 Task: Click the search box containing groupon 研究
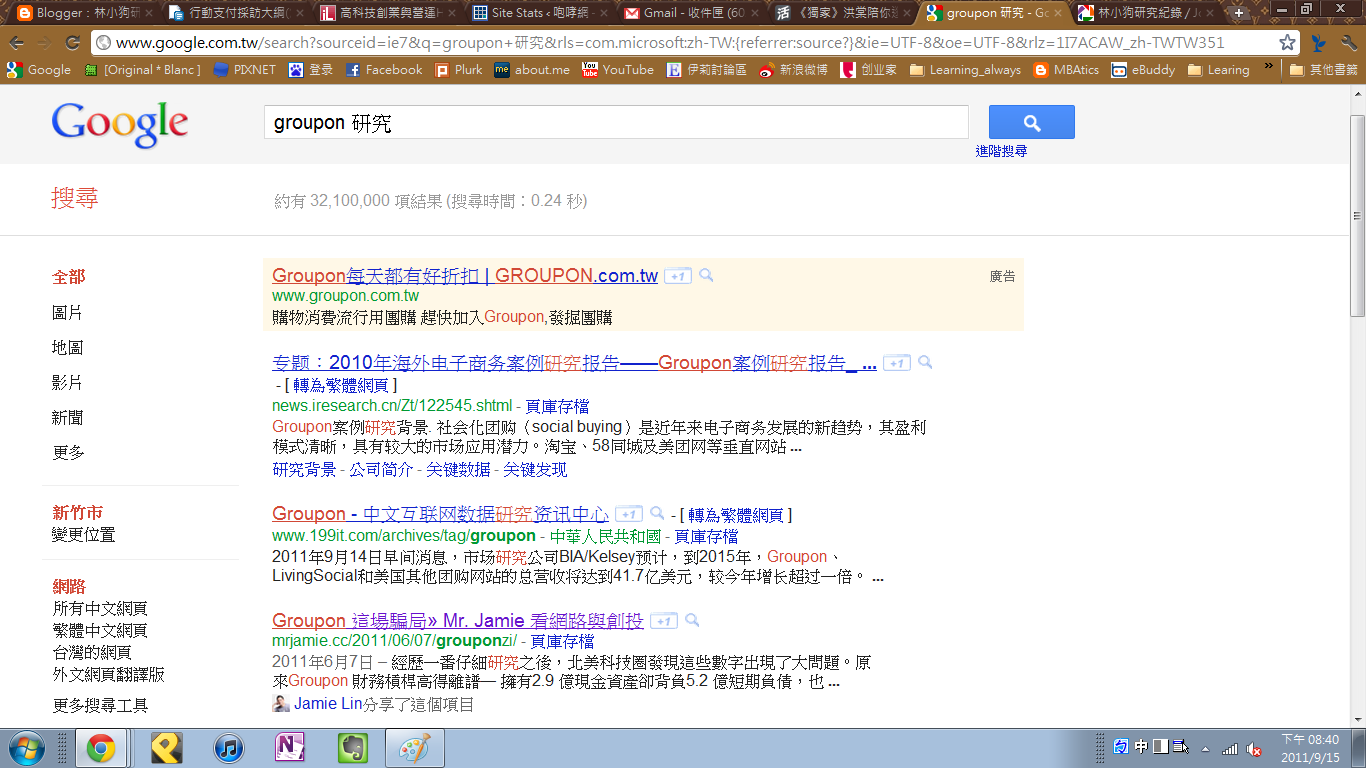[x=616, y=123]
